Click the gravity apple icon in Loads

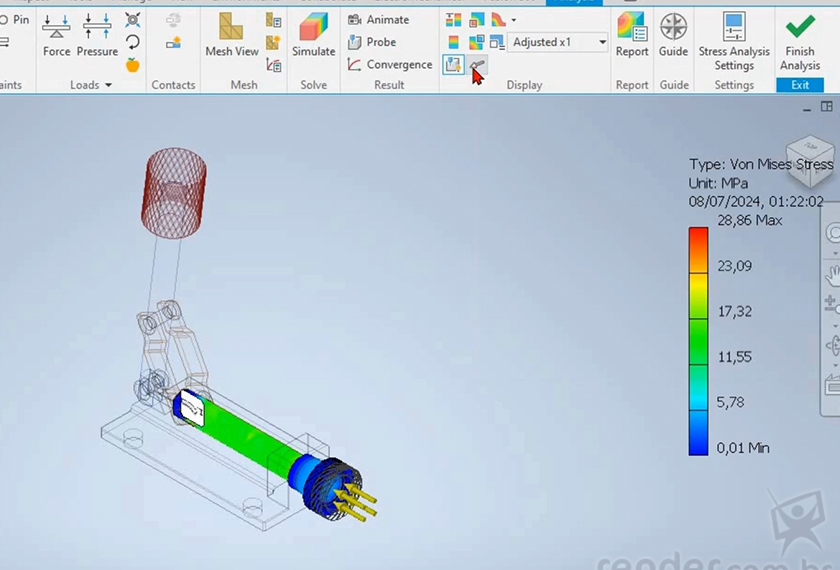pos(133,65)
